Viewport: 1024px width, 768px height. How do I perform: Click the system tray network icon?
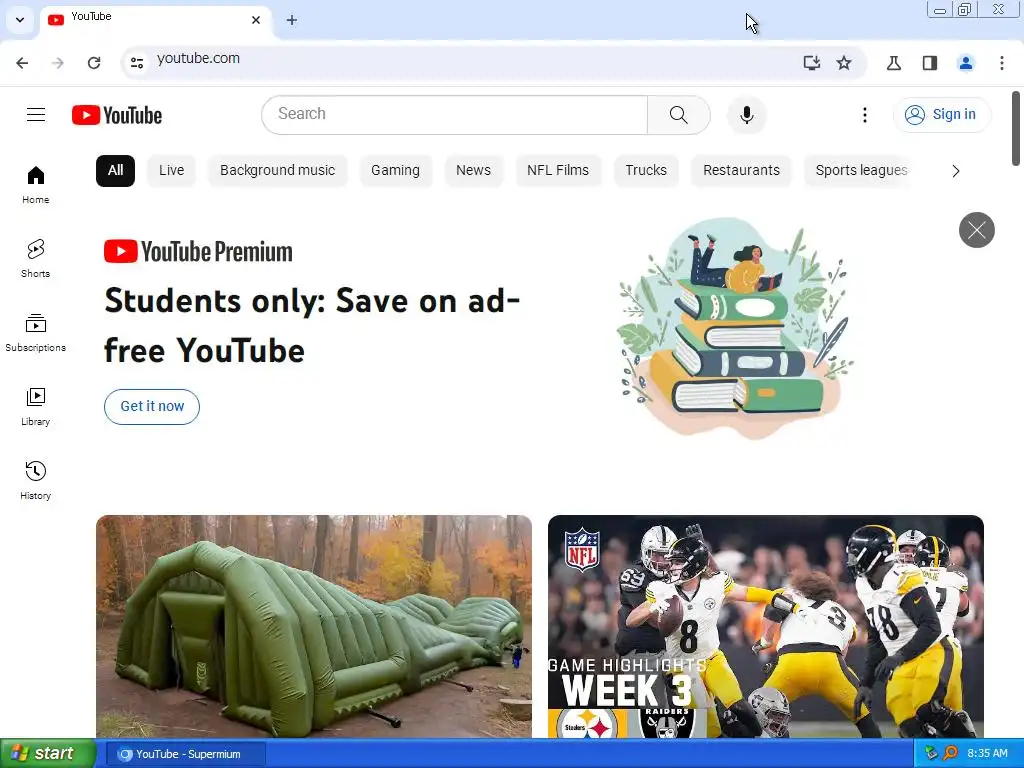[x=931, y=754]
